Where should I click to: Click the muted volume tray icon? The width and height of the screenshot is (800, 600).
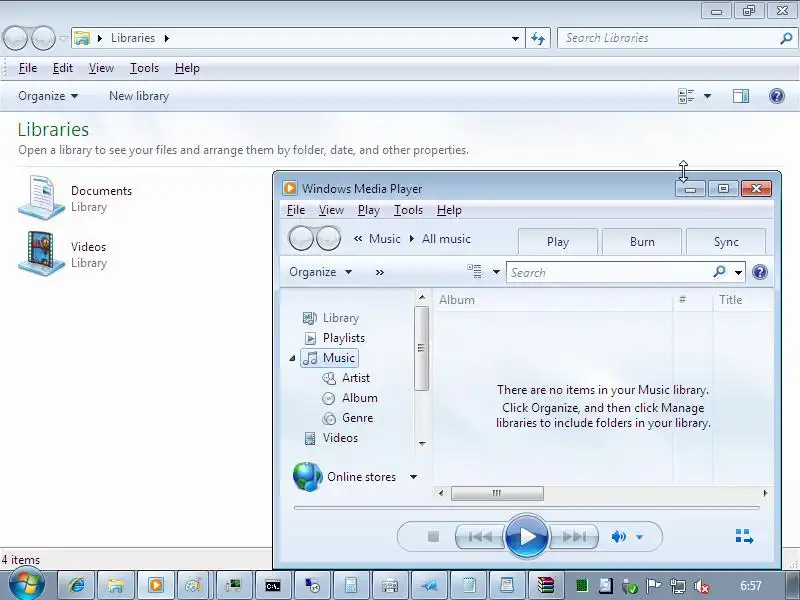702,586
